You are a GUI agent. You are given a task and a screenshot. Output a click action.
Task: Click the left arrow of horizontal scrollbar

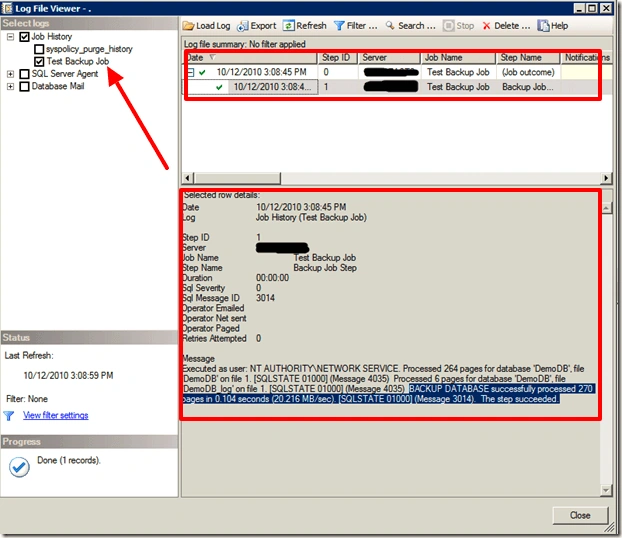coord(189,178)
